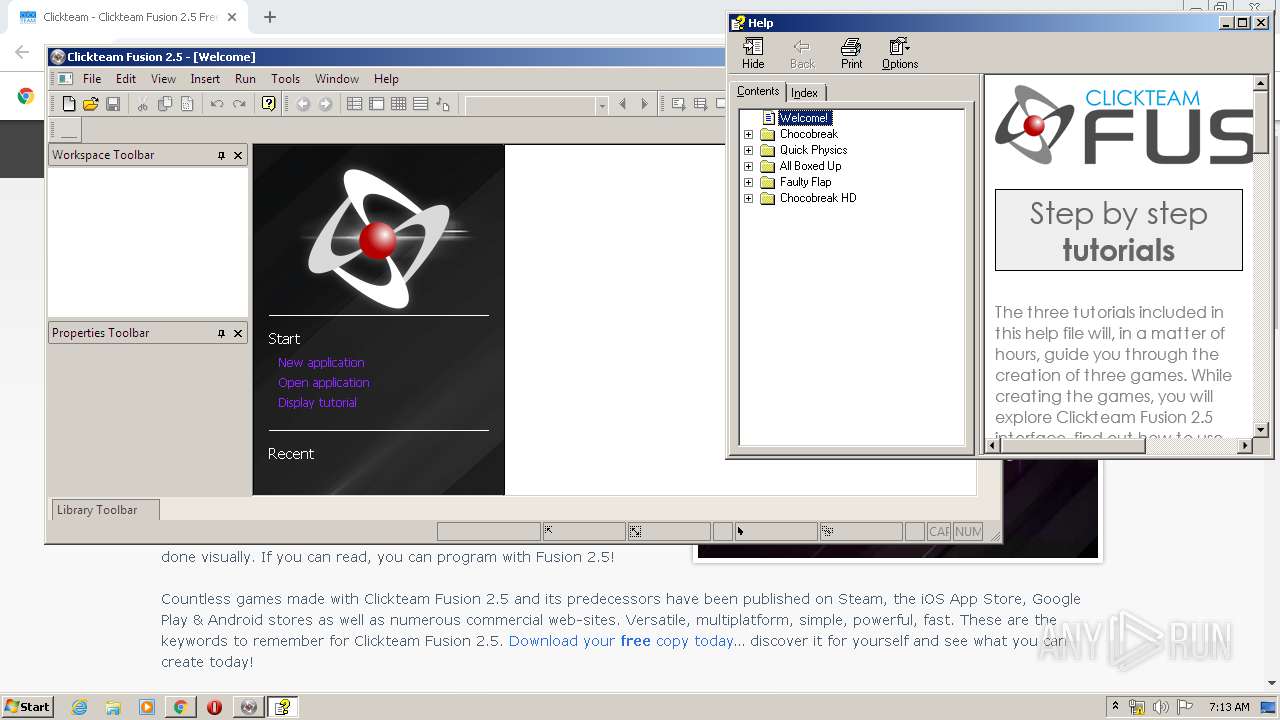Image resolution: width=1280 pixels, height=720 pixels.
Task: Click the Undo arrow icon
Action: pyautogui.click(x=217, y=104)
